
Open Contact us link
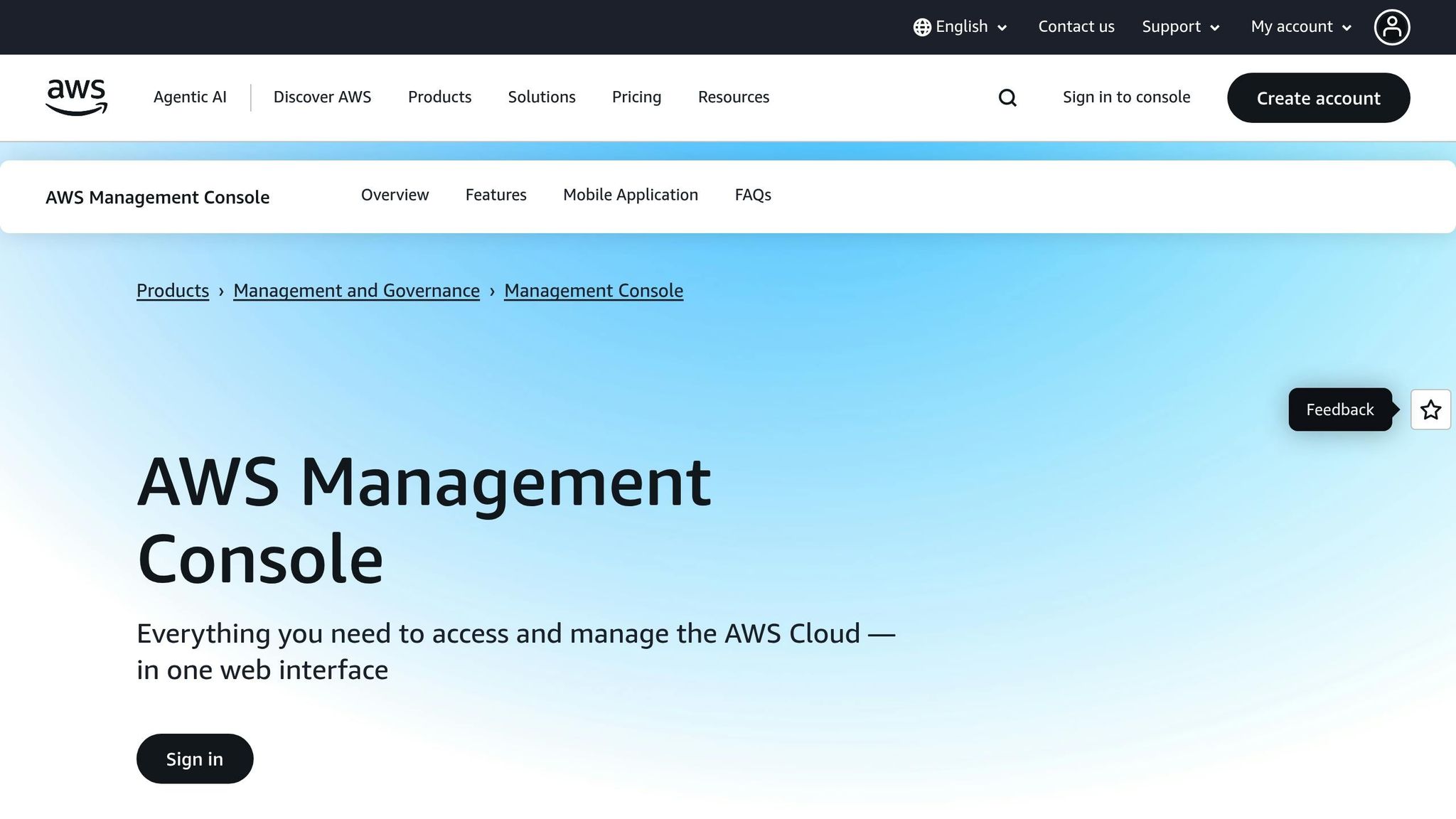click(x=1076, y=26)
